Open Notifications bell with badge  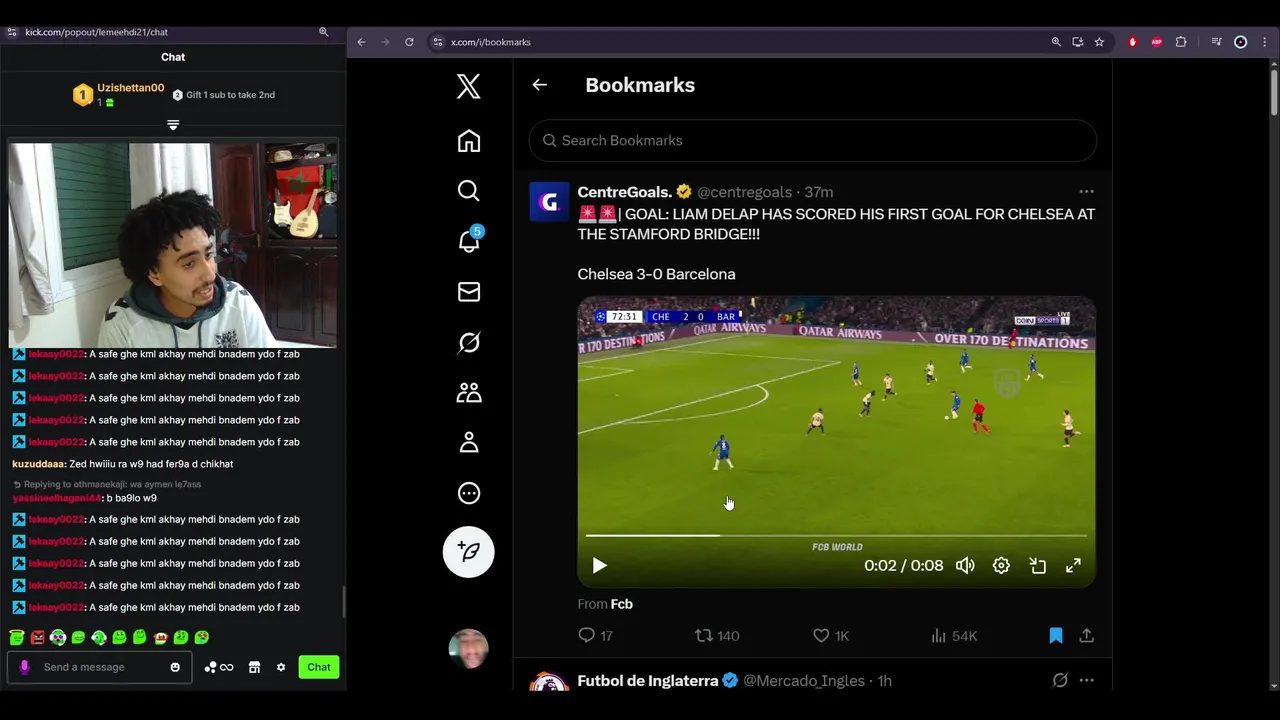coord(468,240)
